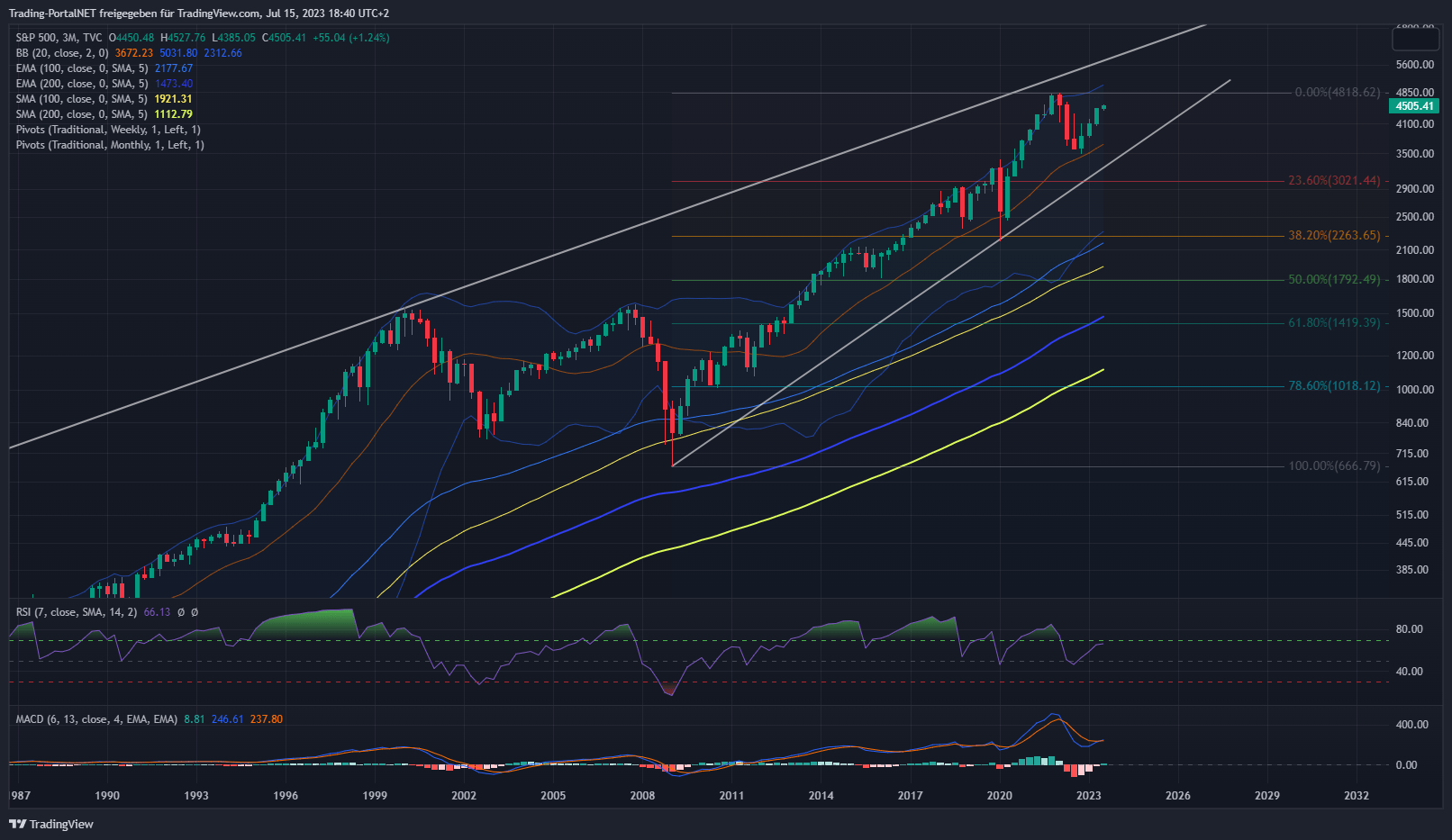Click the empty box above the price axis
This screenshot has width=1452, height=840.
pos(1416,39)
